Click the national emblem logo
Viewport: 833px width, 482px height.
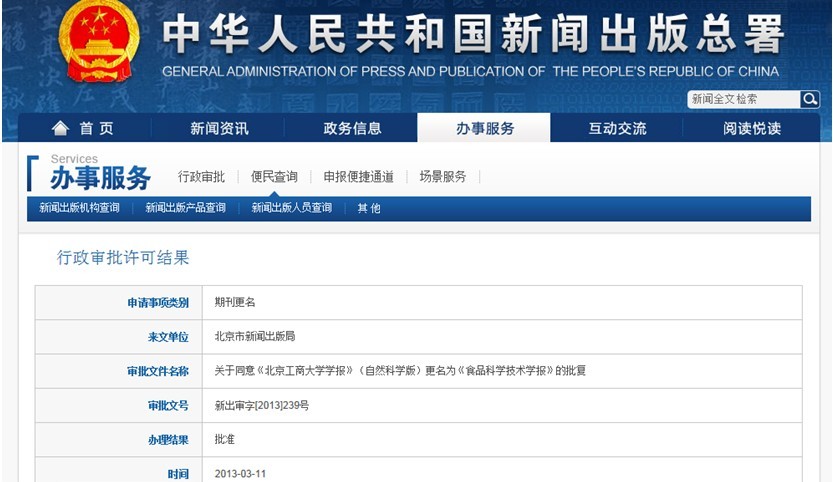(x=98, y=40)
